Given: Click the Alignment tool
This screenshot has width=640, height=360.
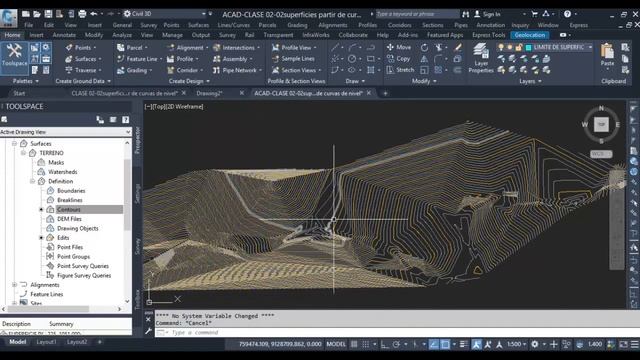Looking at the screenshot, I should pos(187,47).
